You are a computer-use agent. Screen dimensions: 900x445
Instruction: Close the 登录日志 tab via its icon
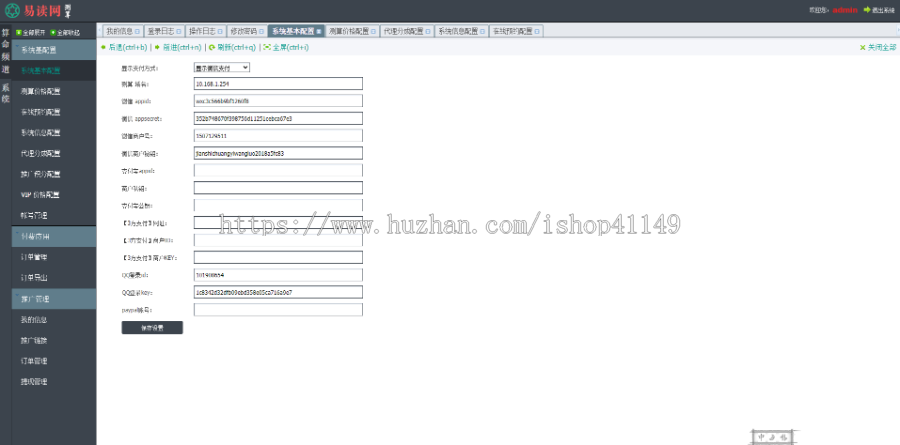[179, 32]
